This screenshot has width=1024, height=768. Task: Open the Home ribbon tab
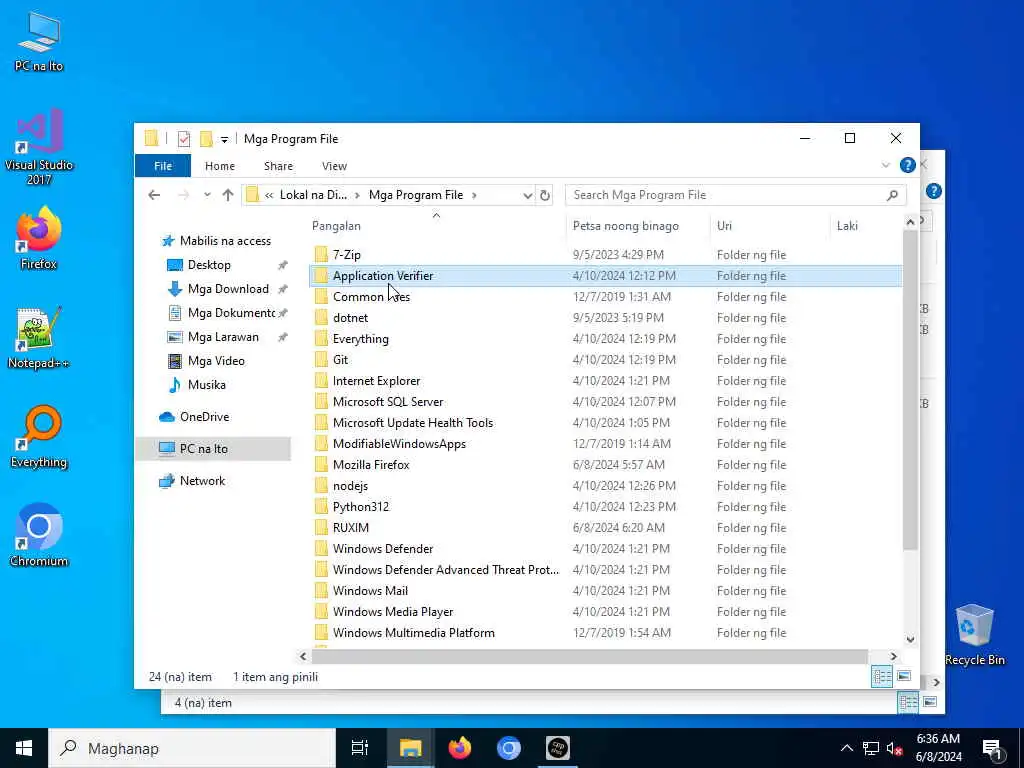[219, 166]
